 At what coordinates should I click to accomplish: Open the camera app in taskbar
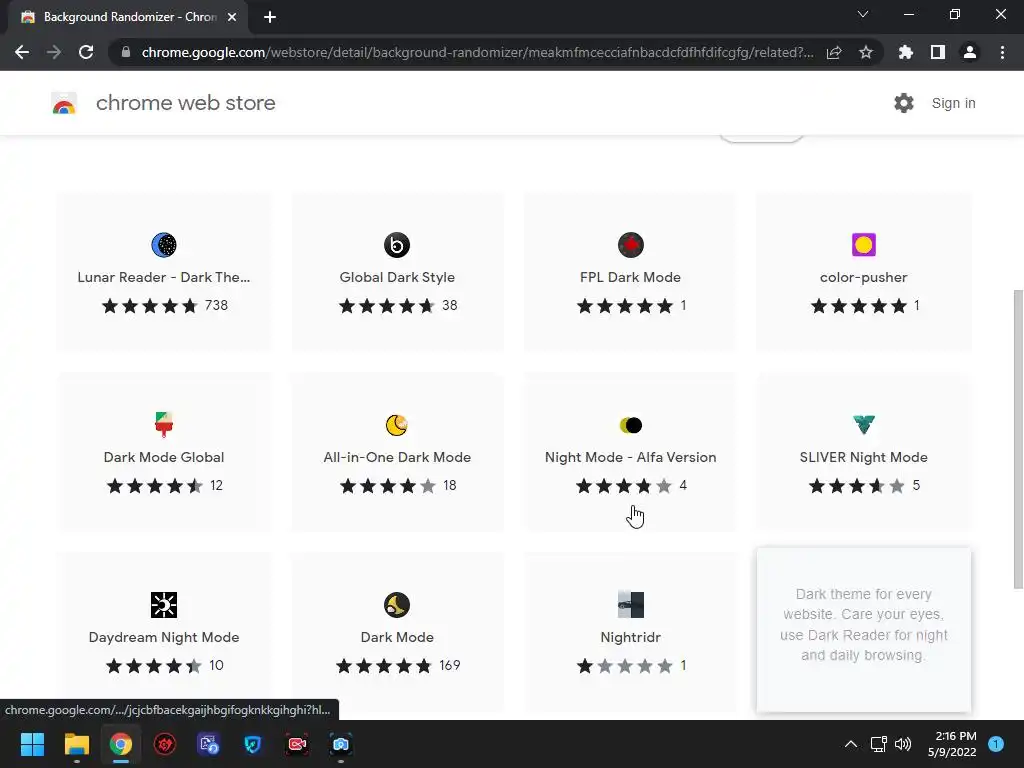(x=341, y=744)
